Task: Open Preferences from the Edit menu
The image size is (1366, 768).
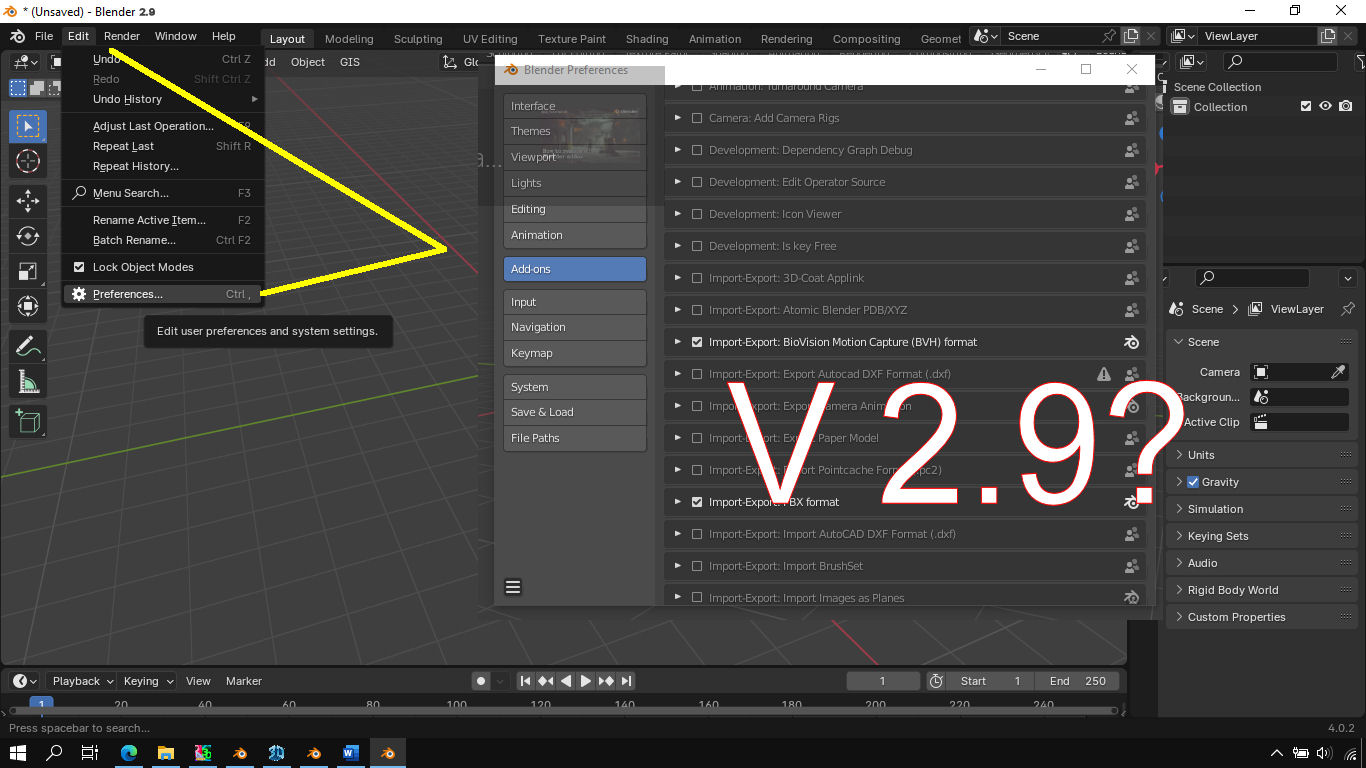Action: point(163,294)
